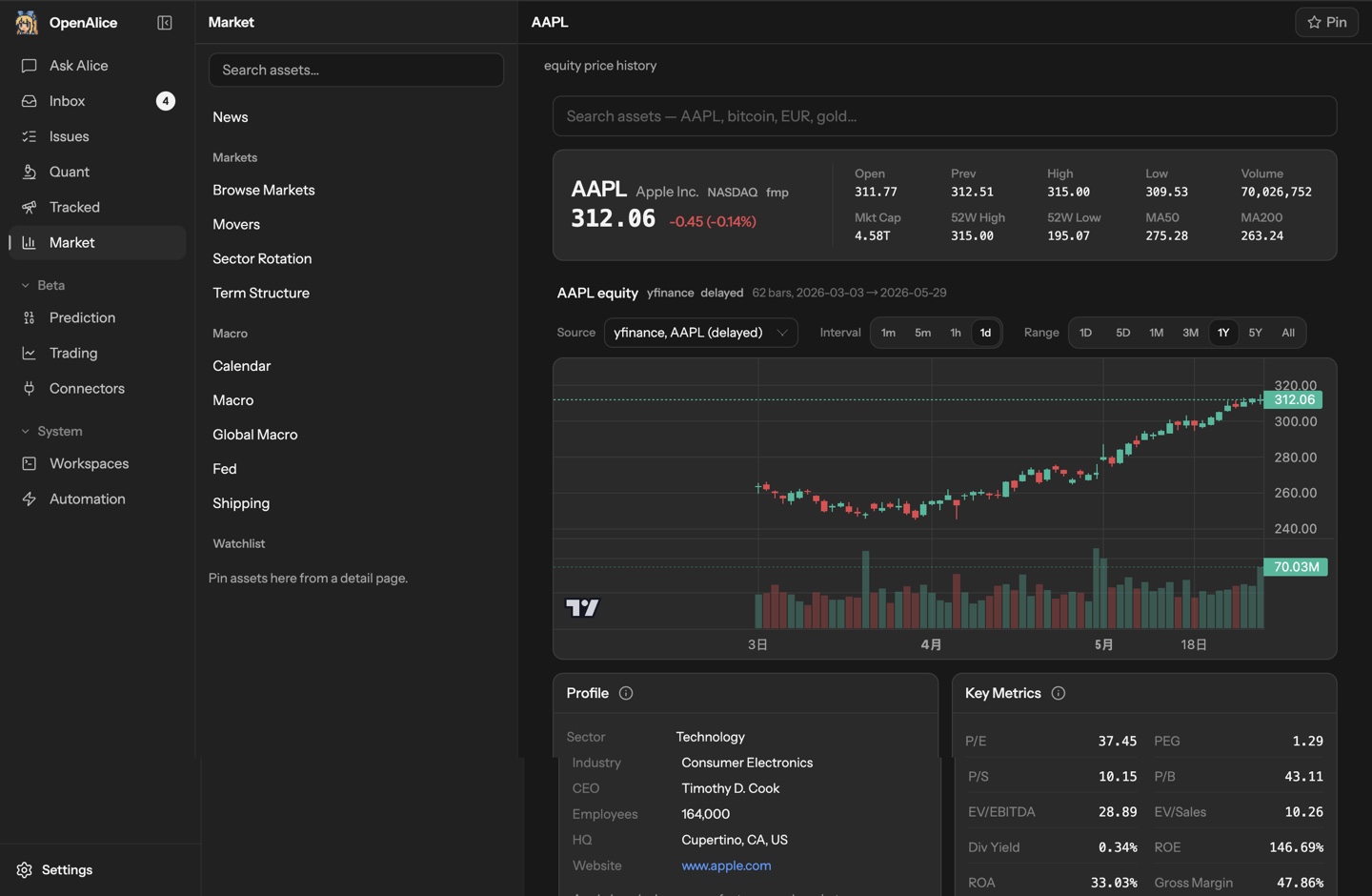The width and height of the screenshot is (1372, 896).
Task: Select Market in the sidebar
Action: (97, 242)
